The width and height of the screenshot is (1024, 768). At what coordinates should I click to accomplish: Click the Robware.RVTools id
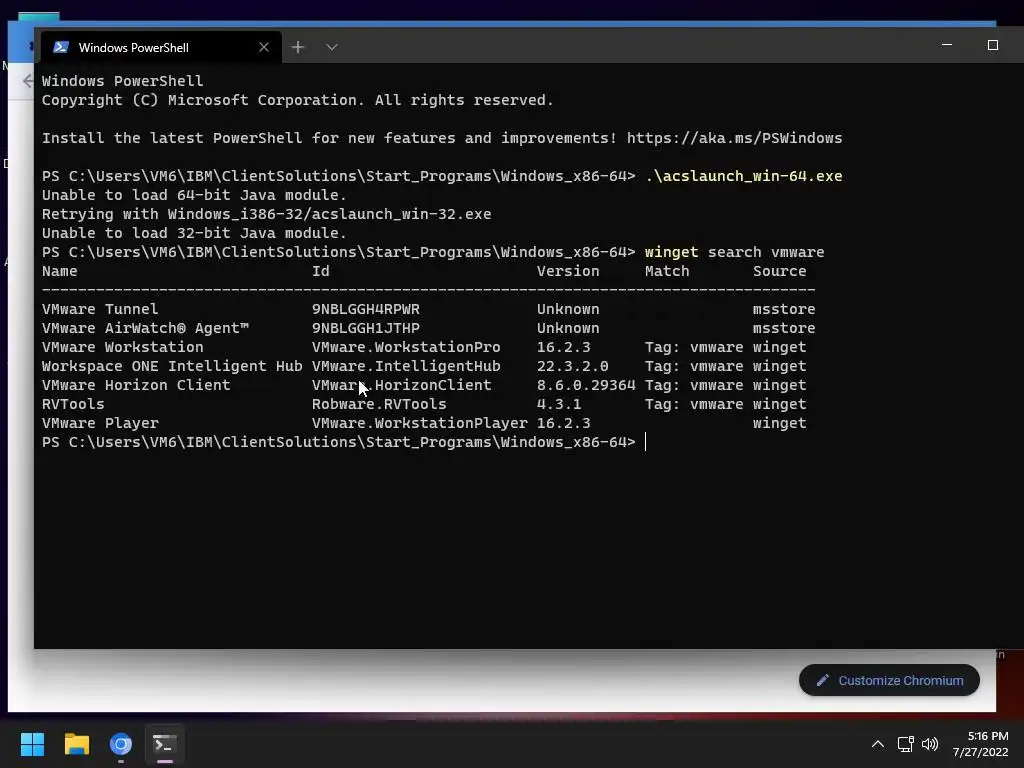click(x=379, y=404)
